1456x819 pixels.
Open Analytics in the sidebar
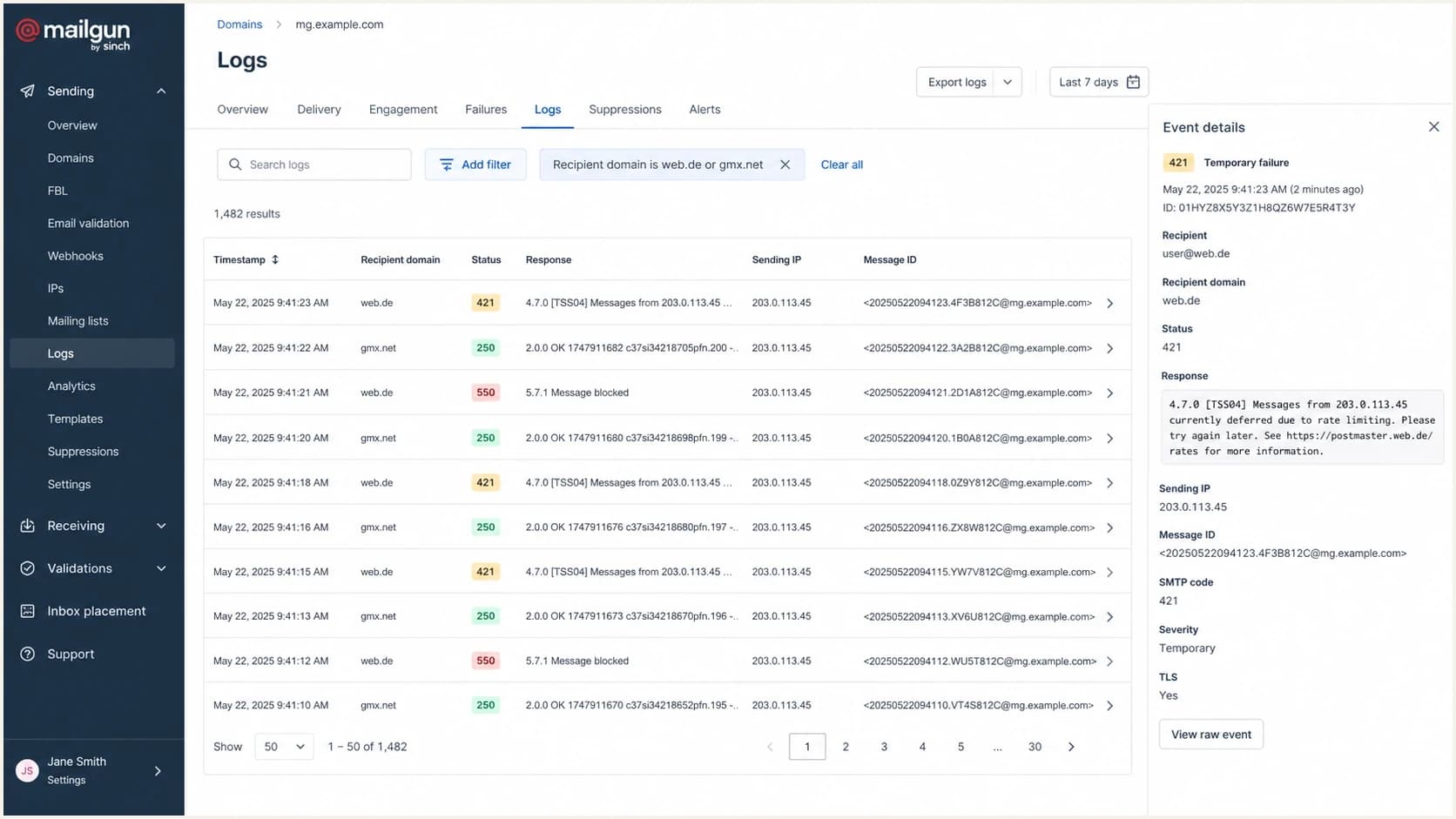[71, 386]
